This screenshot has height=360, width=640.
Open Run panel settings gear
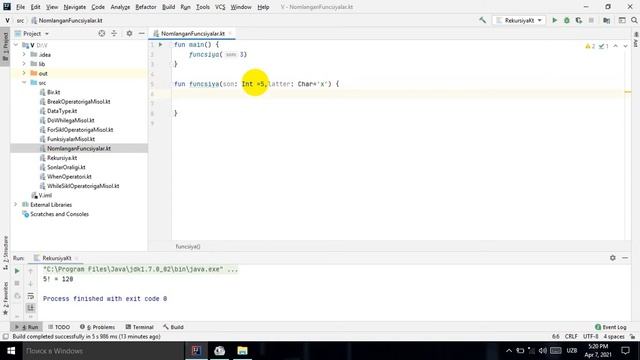(613, 258)
